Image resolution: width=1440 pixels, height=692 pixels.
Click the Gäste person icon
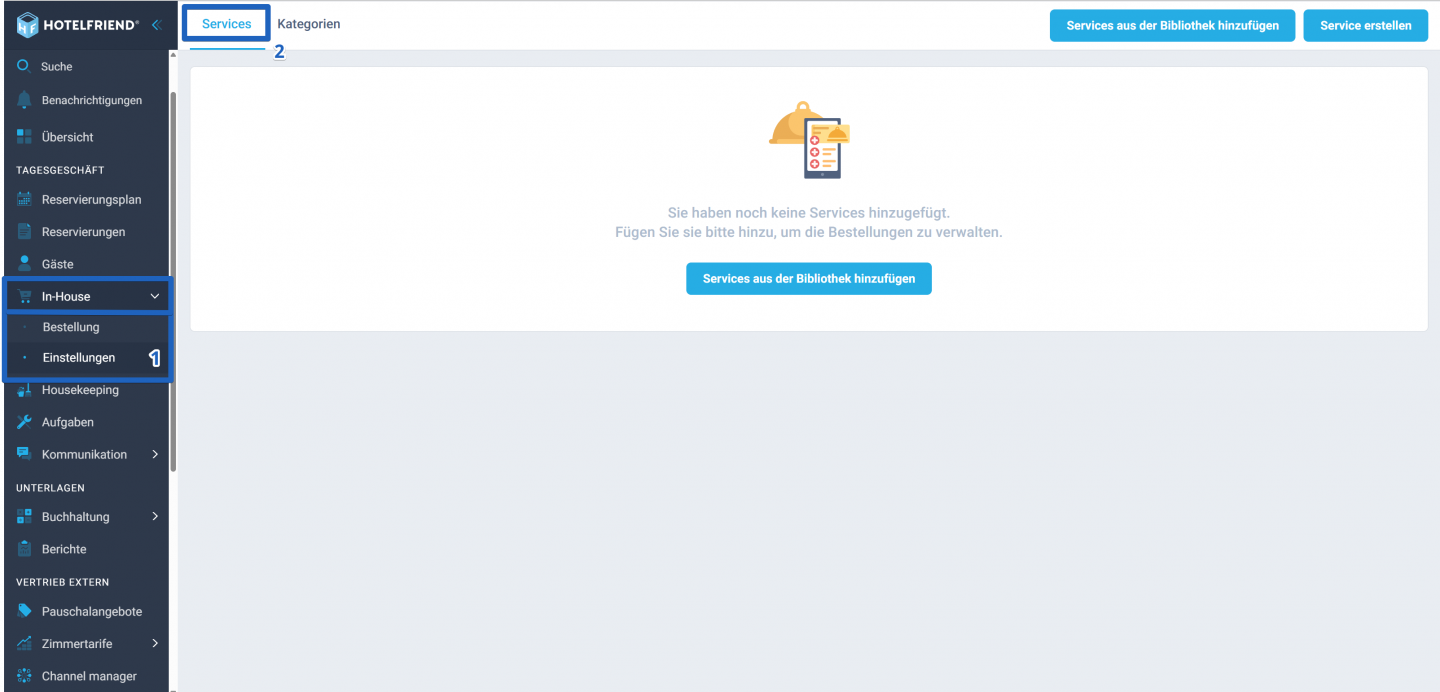tap(24, 263)
